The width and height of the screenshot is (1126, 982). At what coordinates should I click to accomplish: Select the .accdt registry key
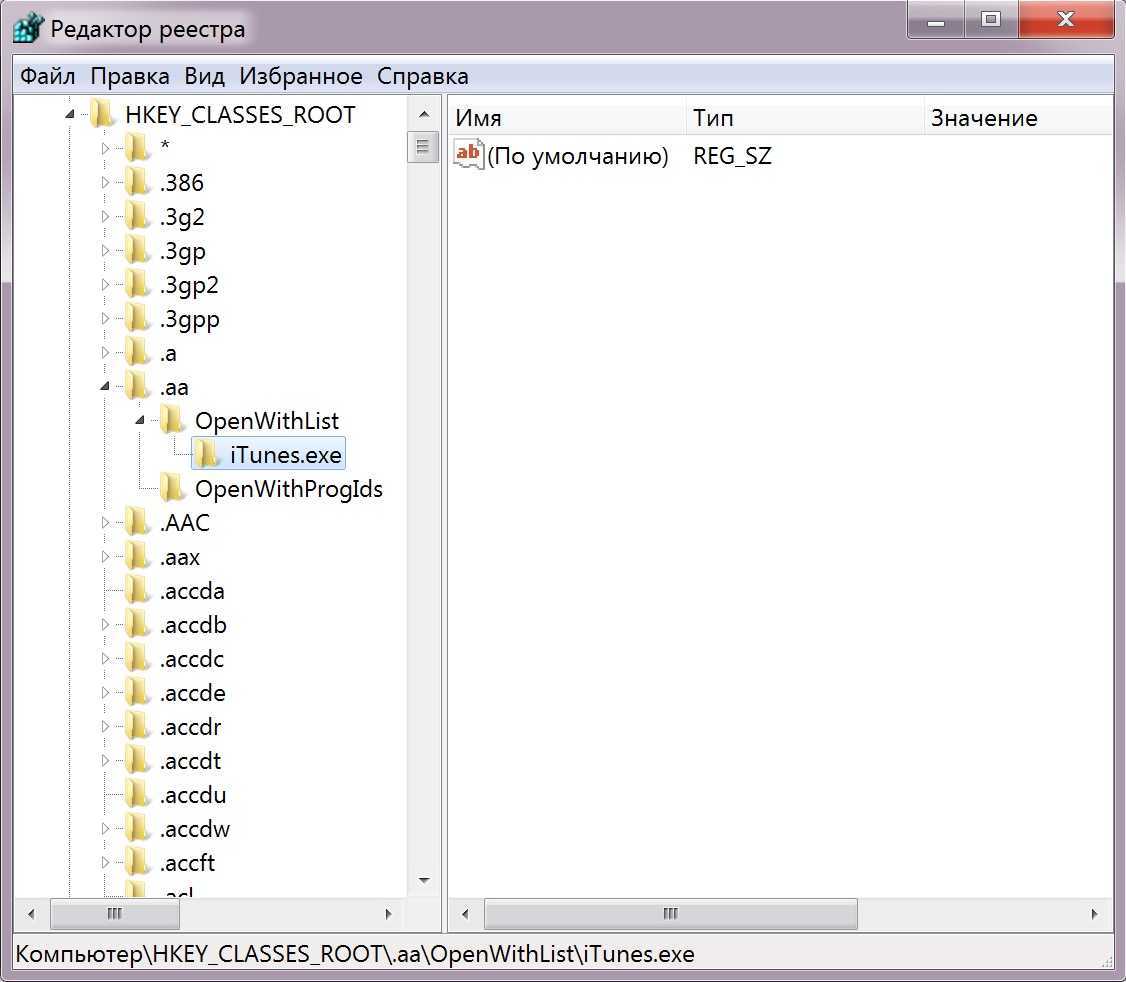coord(190,761)
